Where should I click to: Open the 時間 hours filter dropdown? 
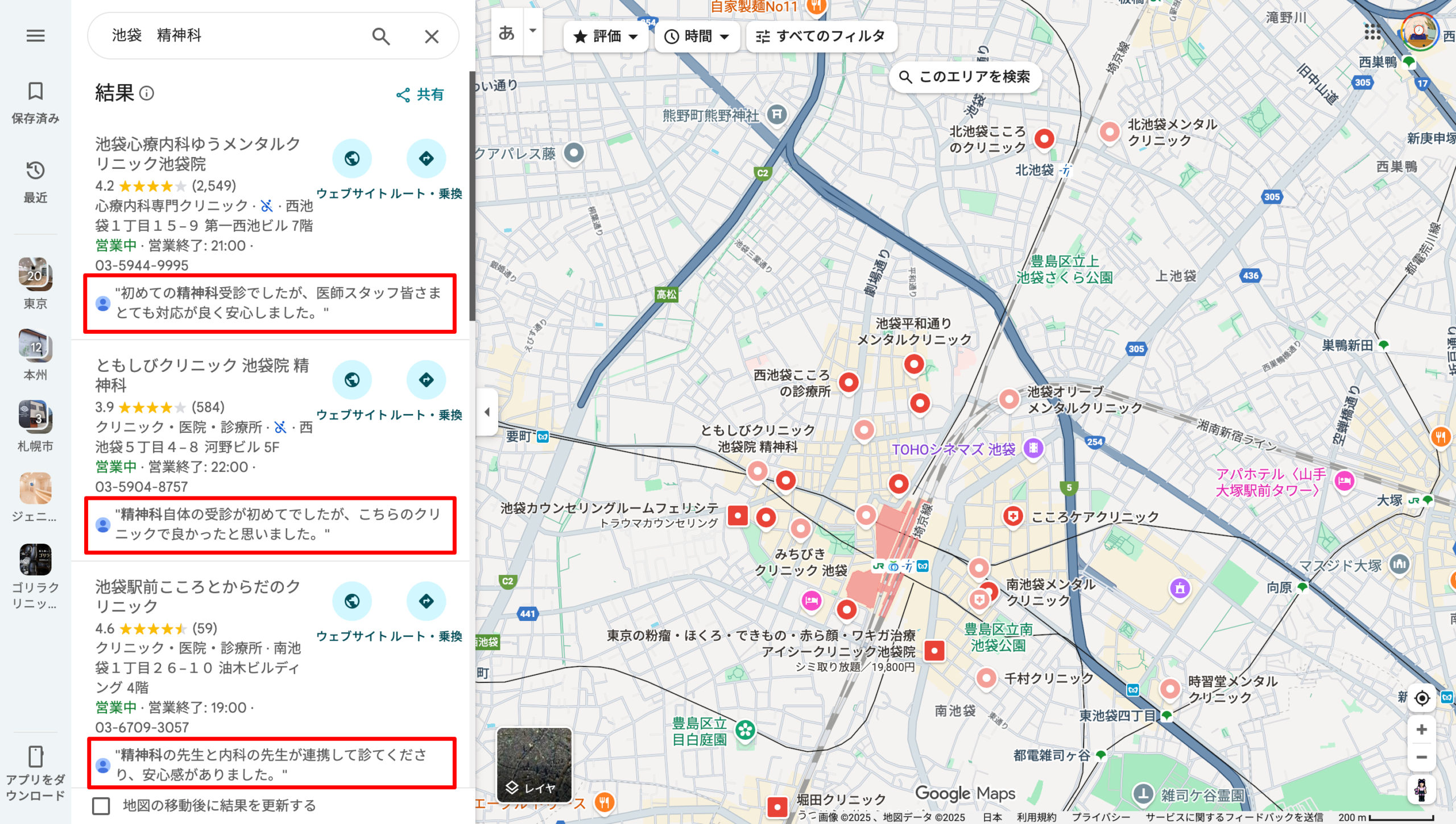coord(696,36)
